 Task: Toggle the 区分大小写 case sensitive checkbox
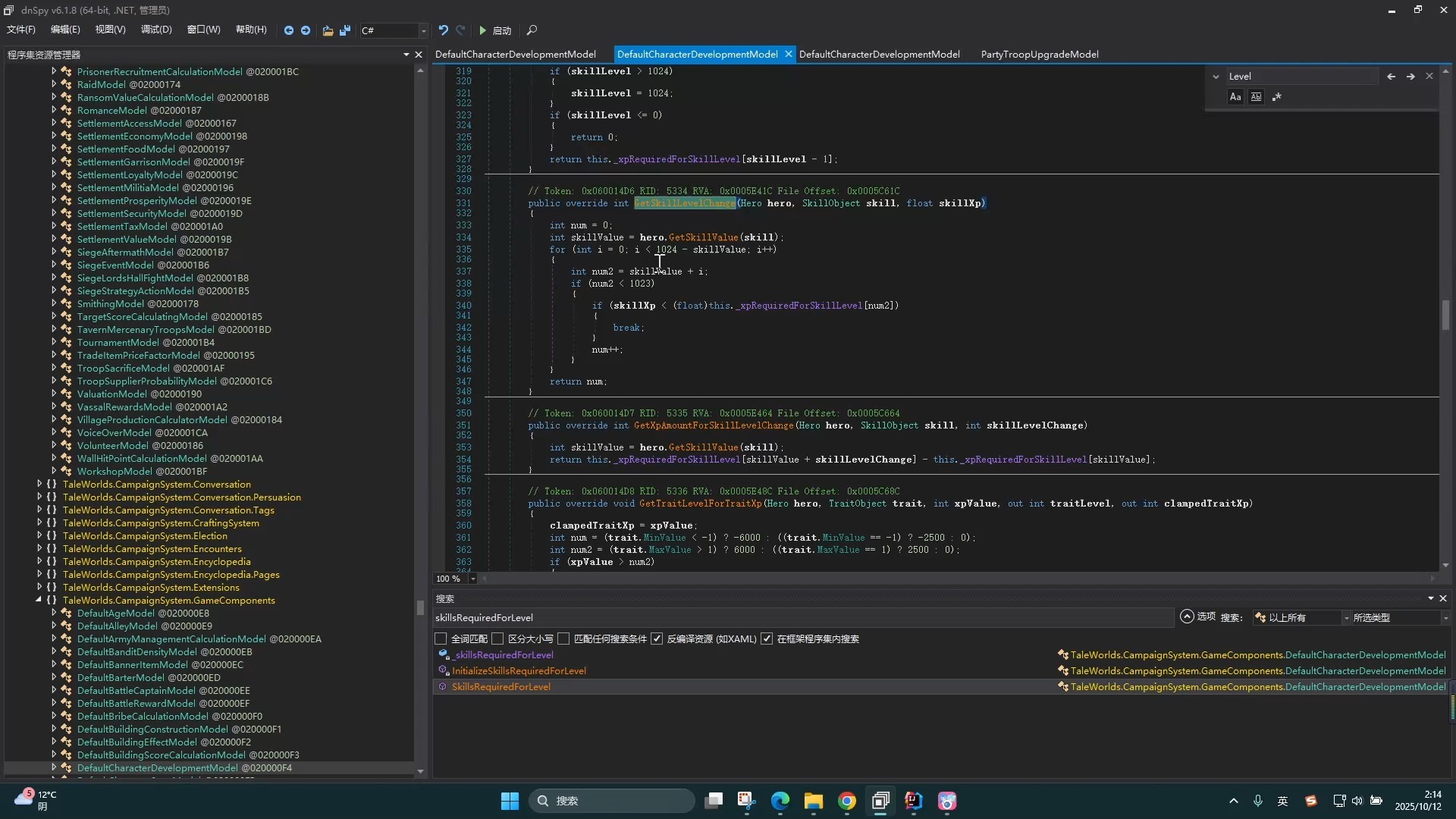[x=497, y=639]
